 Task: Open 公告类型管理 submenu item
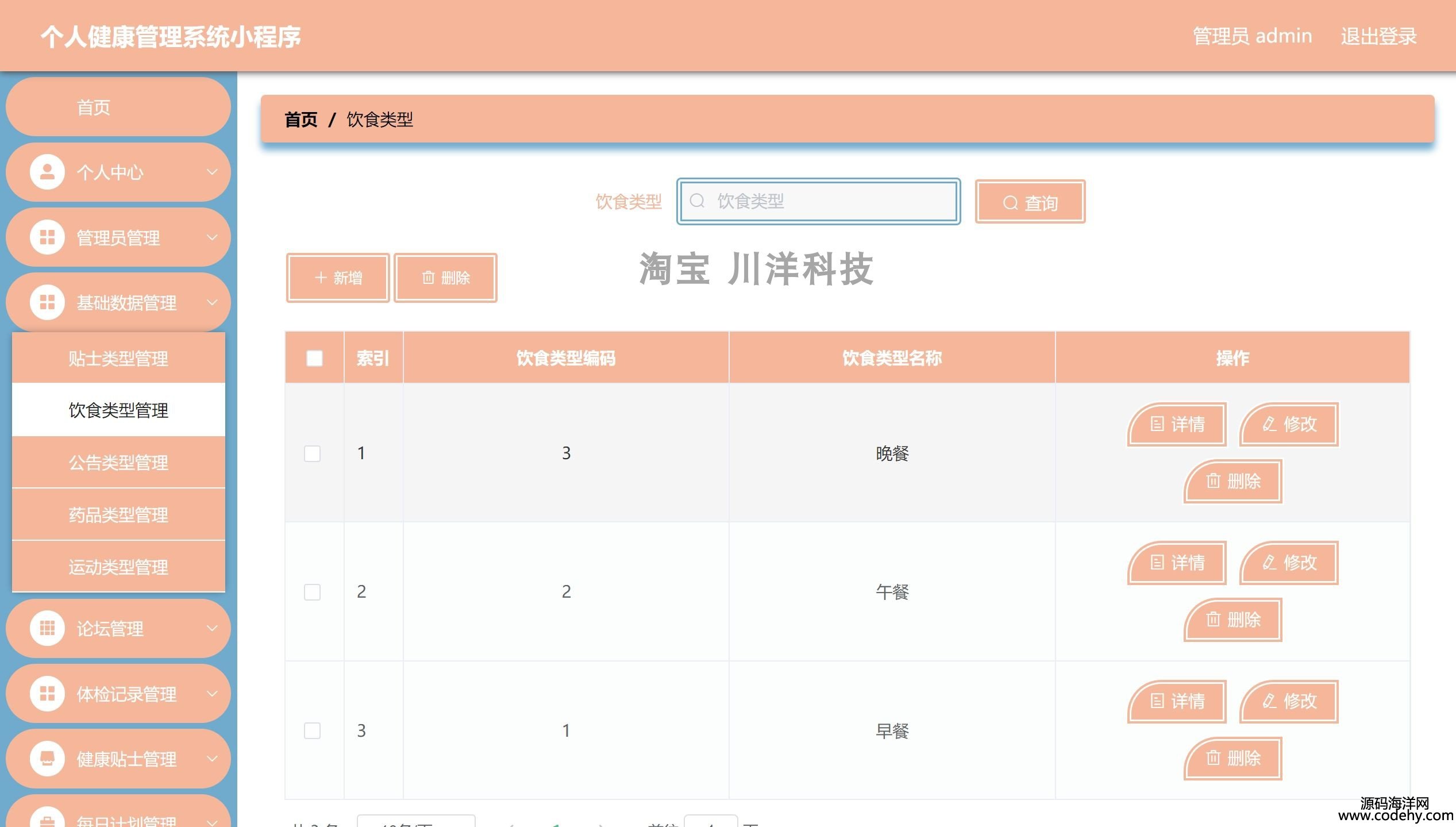point(118,462)
